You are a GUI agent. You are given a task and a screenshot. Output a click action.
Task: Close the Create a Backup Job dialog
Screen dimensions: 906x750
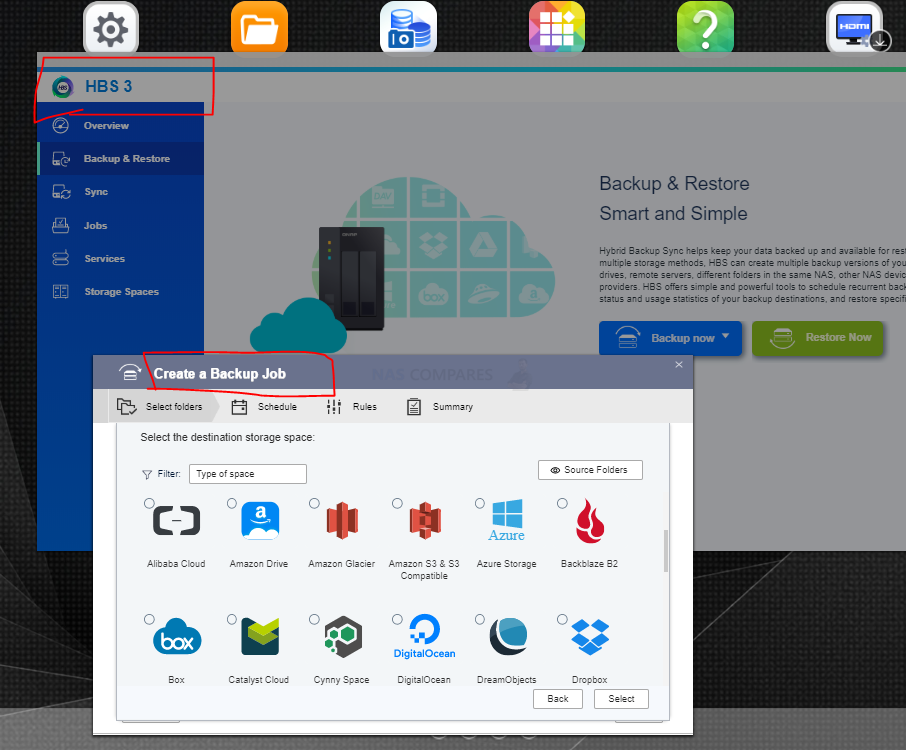pyautogui.click(x=679, y=365)
